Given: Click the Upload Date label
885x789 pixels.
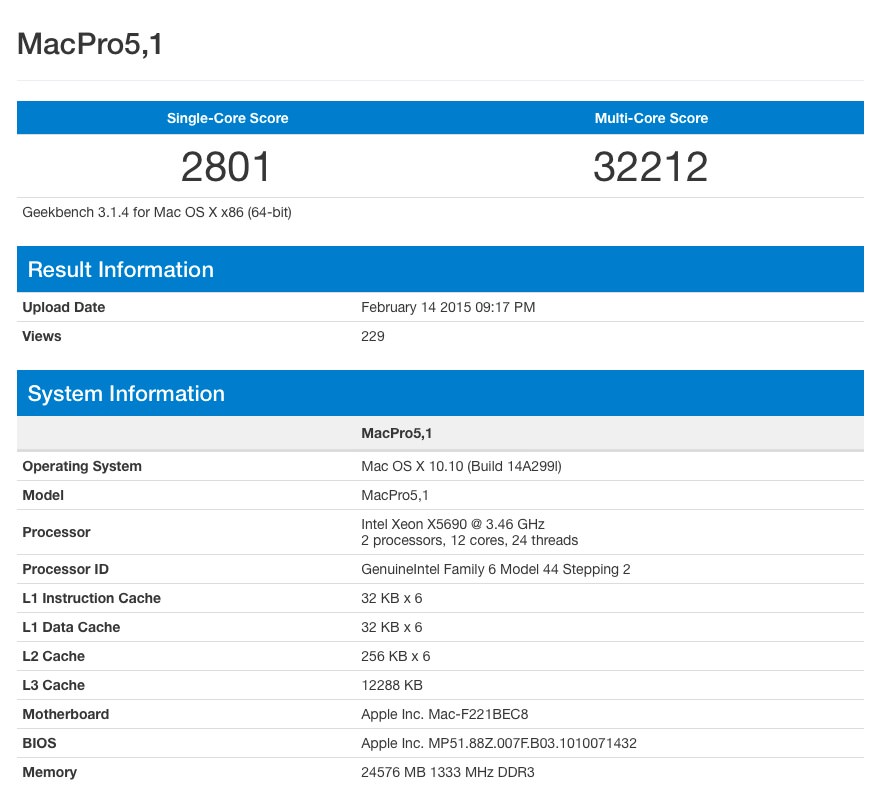Looking at the screenshot, I should (64, 307).
